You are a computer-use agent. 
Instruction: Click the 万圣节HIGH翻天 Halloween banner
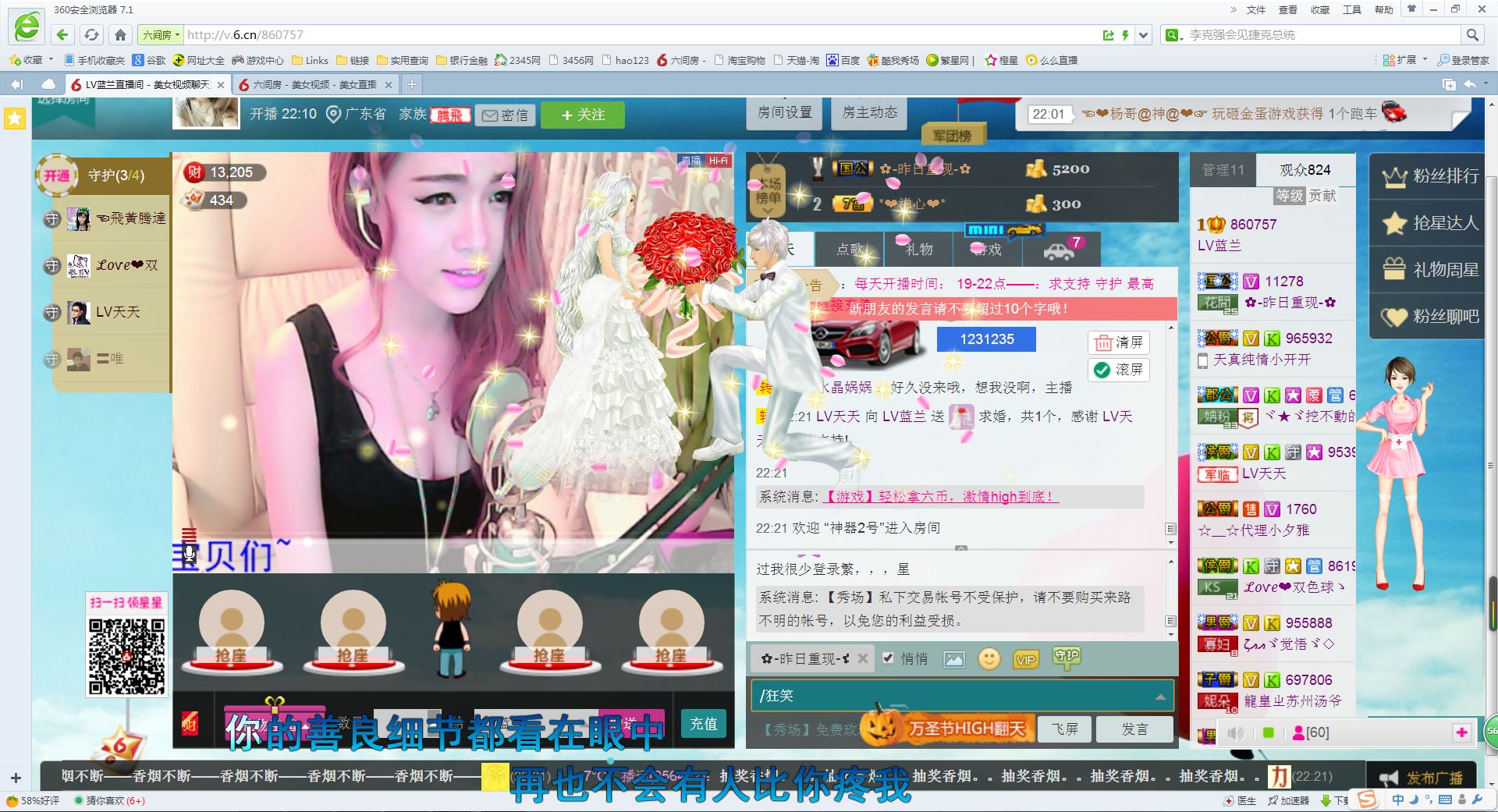[x=948, y=727]
